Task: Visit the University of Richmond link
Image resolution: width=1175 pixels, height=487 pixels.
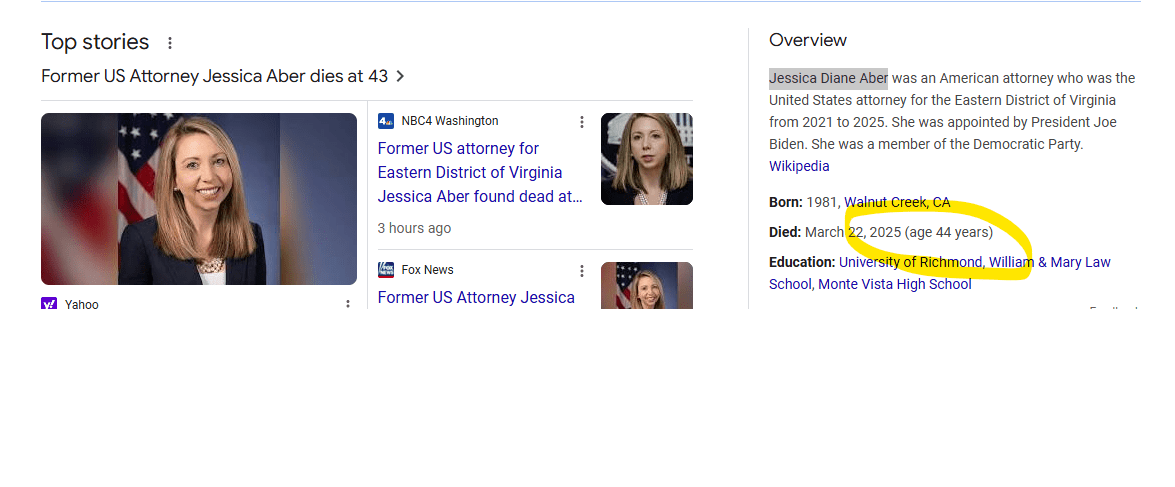Action: [910, 262]
